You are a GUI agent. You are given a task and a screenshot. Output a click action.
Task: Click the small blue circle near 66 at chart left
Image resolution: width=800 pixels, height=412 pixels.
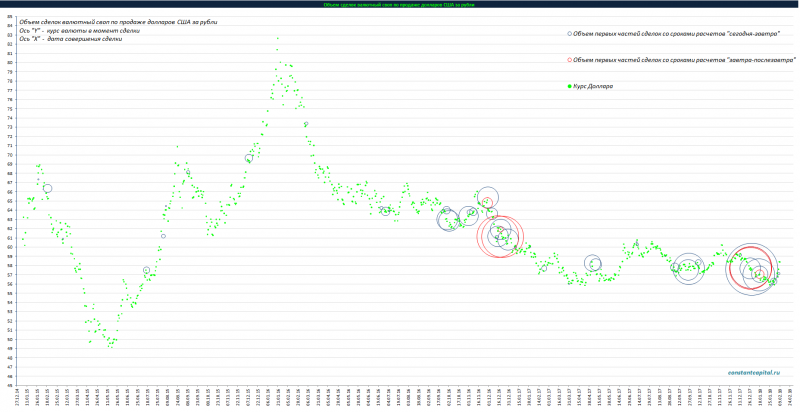tap(47, 188)
